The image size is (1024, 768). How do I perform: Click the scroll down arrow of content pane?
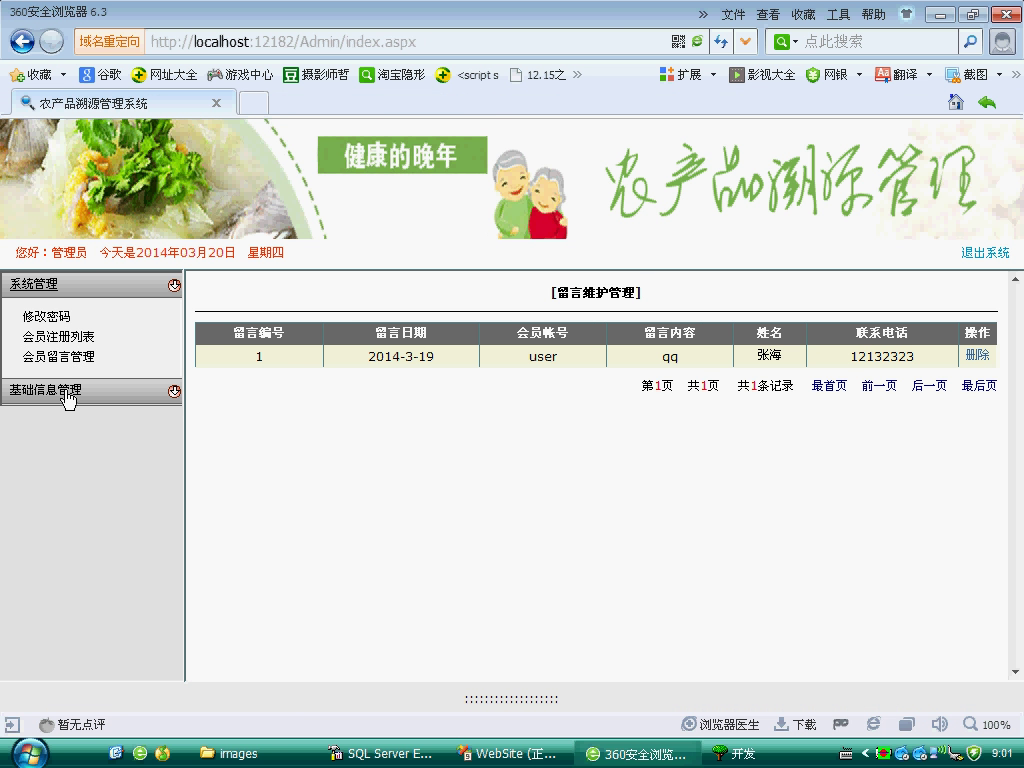click(1015, 672)
